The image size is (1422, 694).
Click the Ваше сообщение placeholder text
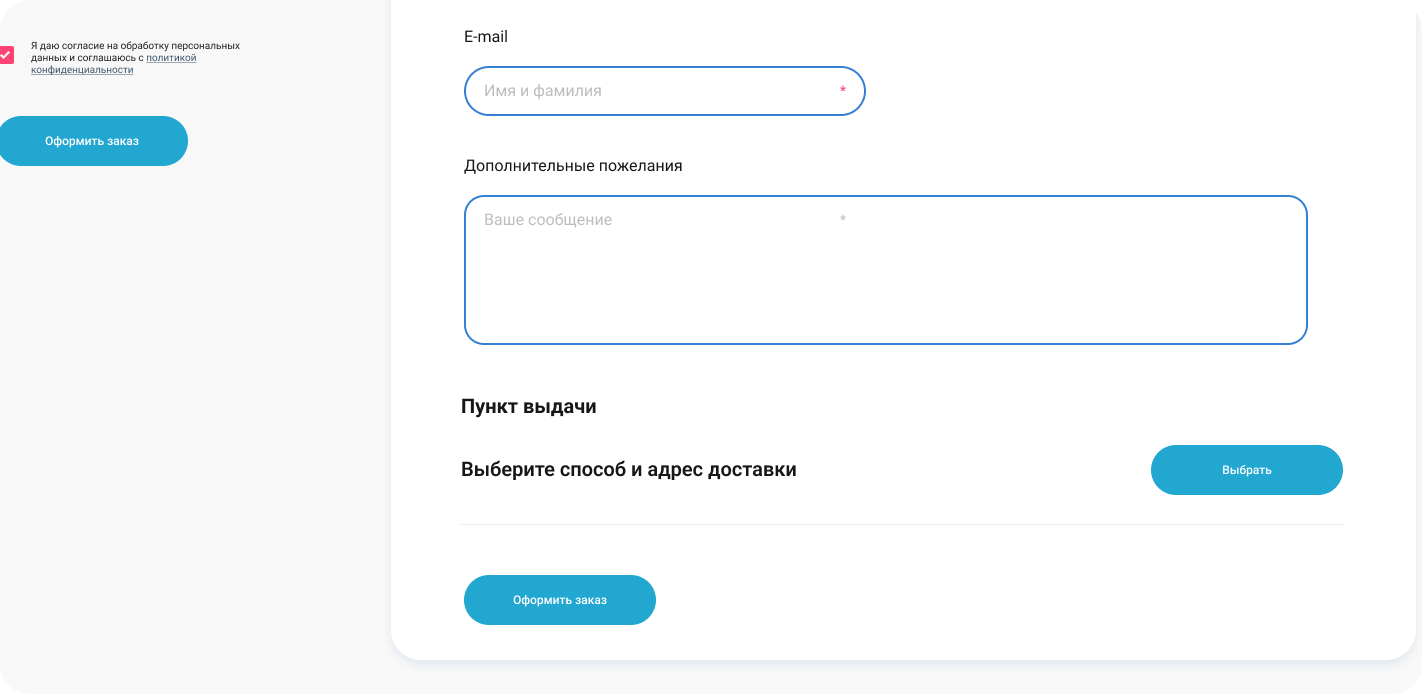[x=548, y=220]
